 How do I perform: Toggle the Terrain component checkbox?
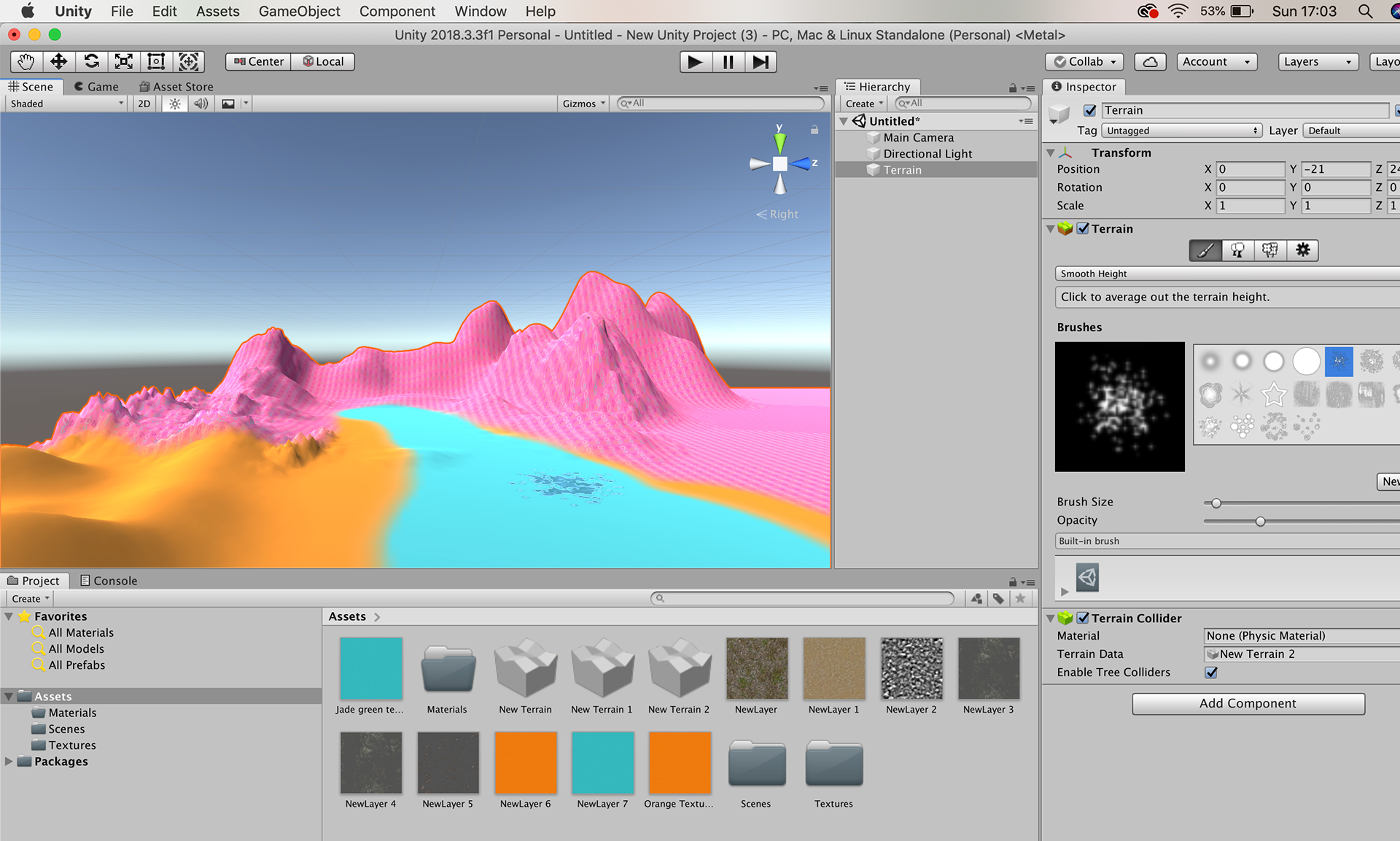pos(1084,228)
